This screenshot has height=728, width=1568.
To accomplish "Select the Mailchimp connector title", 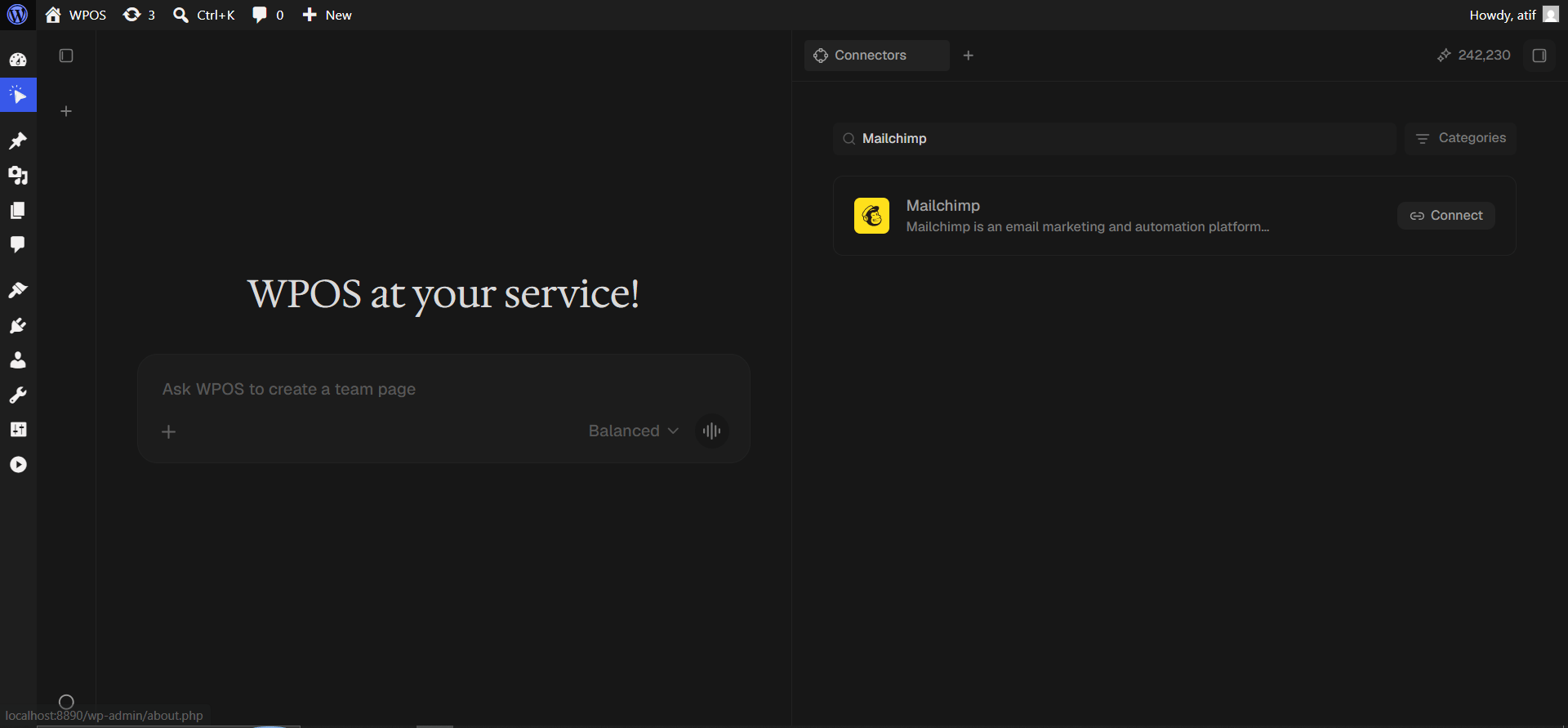I will tap(943, 206).
